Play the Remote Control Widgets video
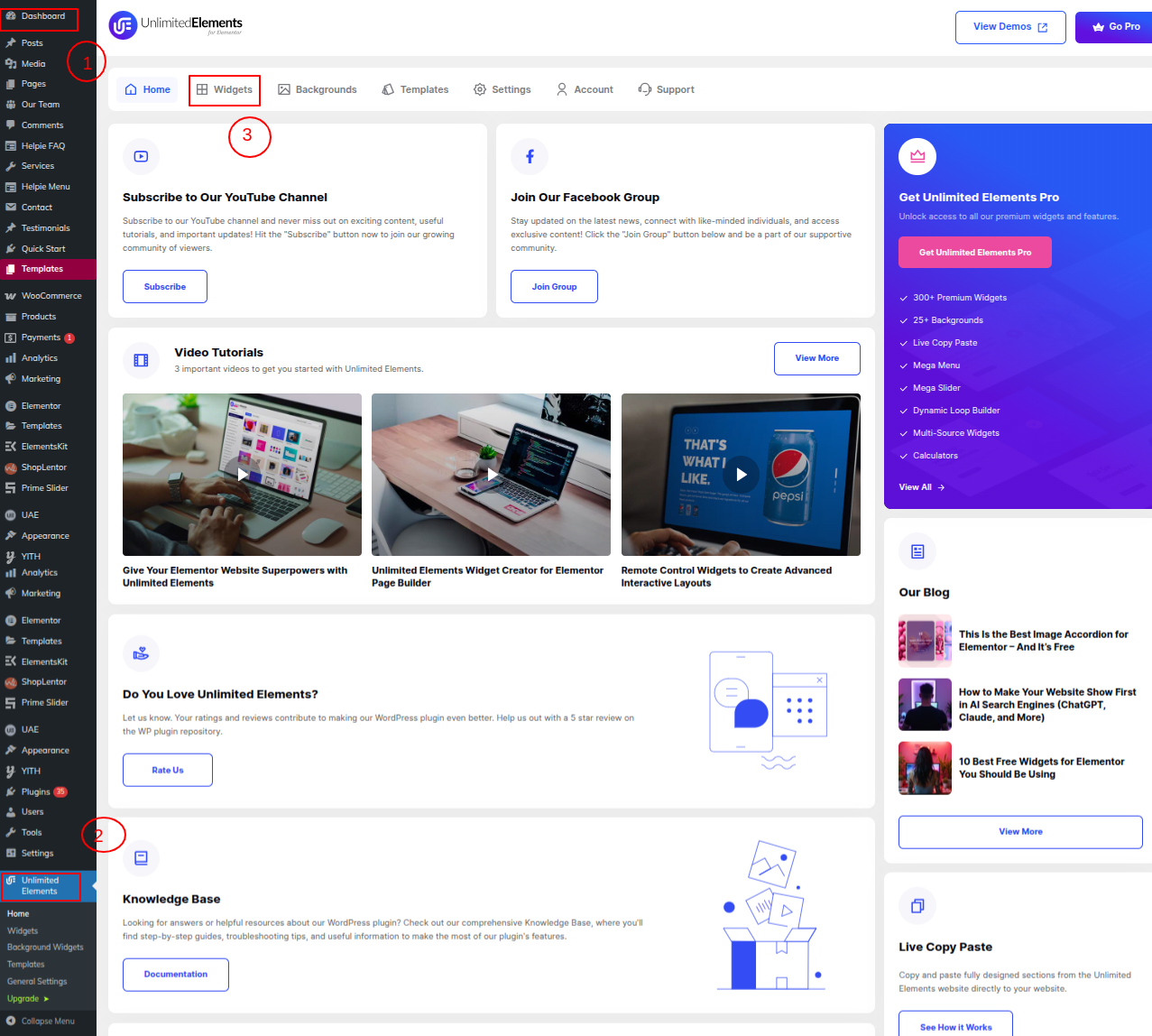The image size is (1152, 1036). click(x=741, y=475)
